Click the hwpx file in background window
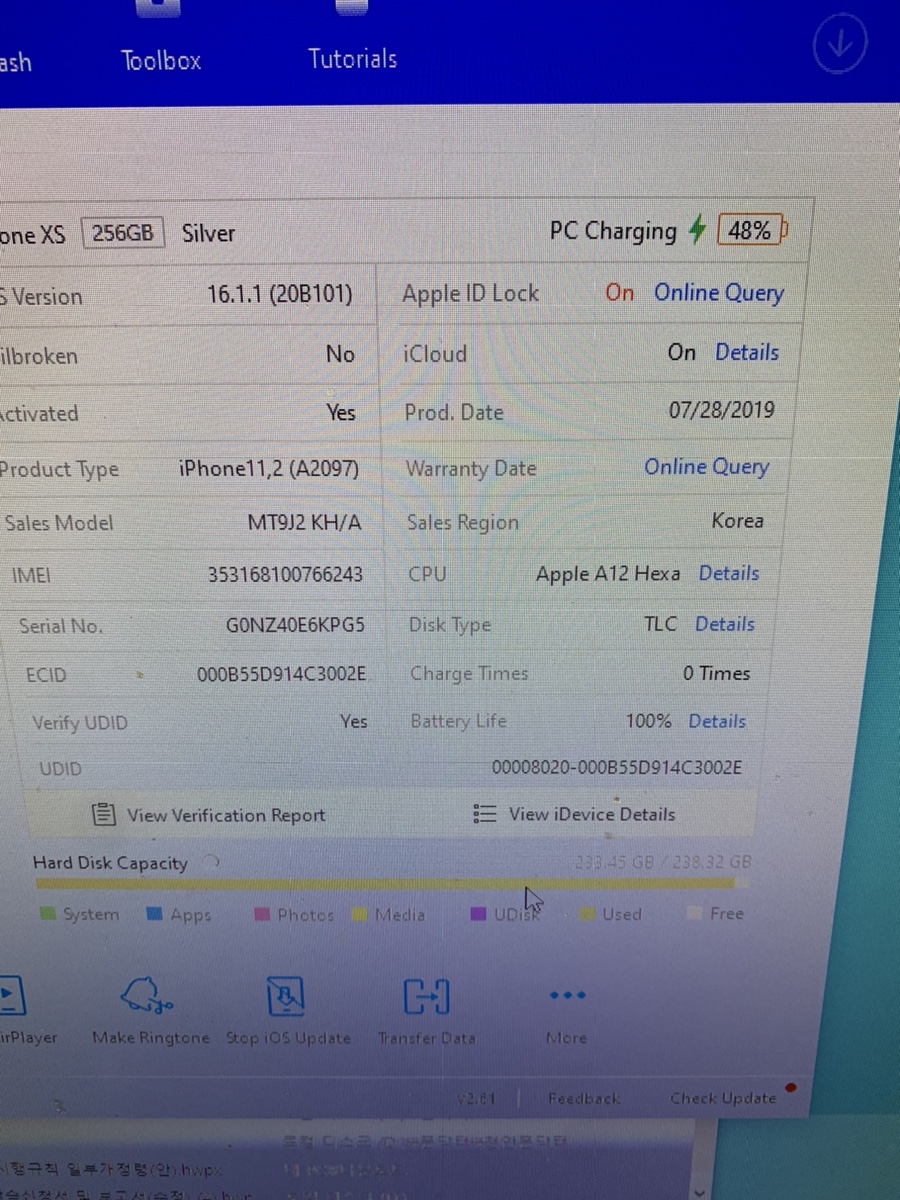Viewport: 900px width, 1200px height. (112, 1169)
